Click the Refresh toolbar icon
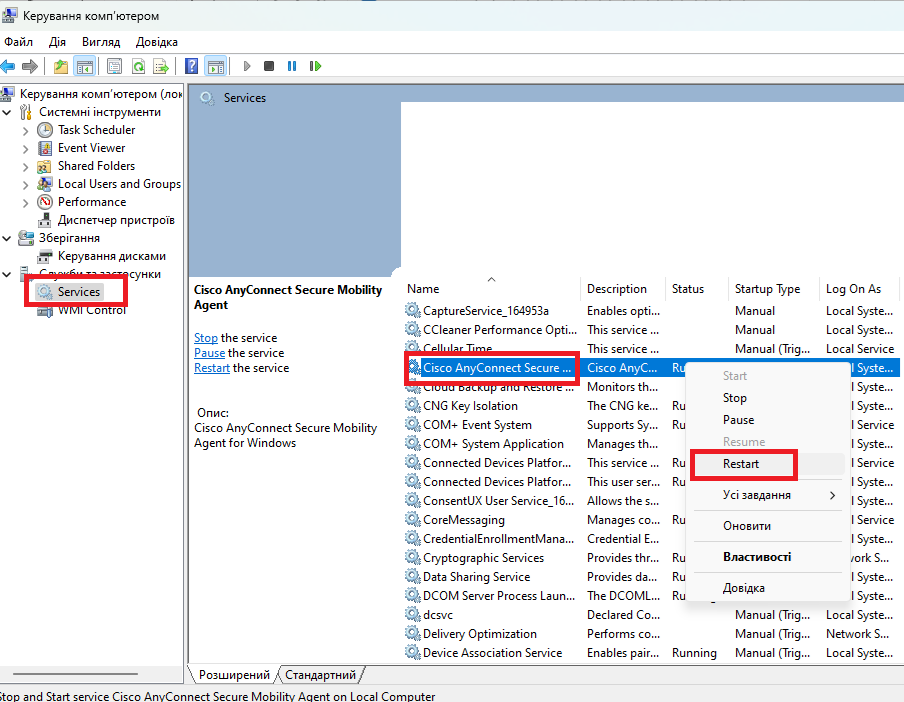Image resolution: width=904 pixels, height=702 pixels. (138, 66)
